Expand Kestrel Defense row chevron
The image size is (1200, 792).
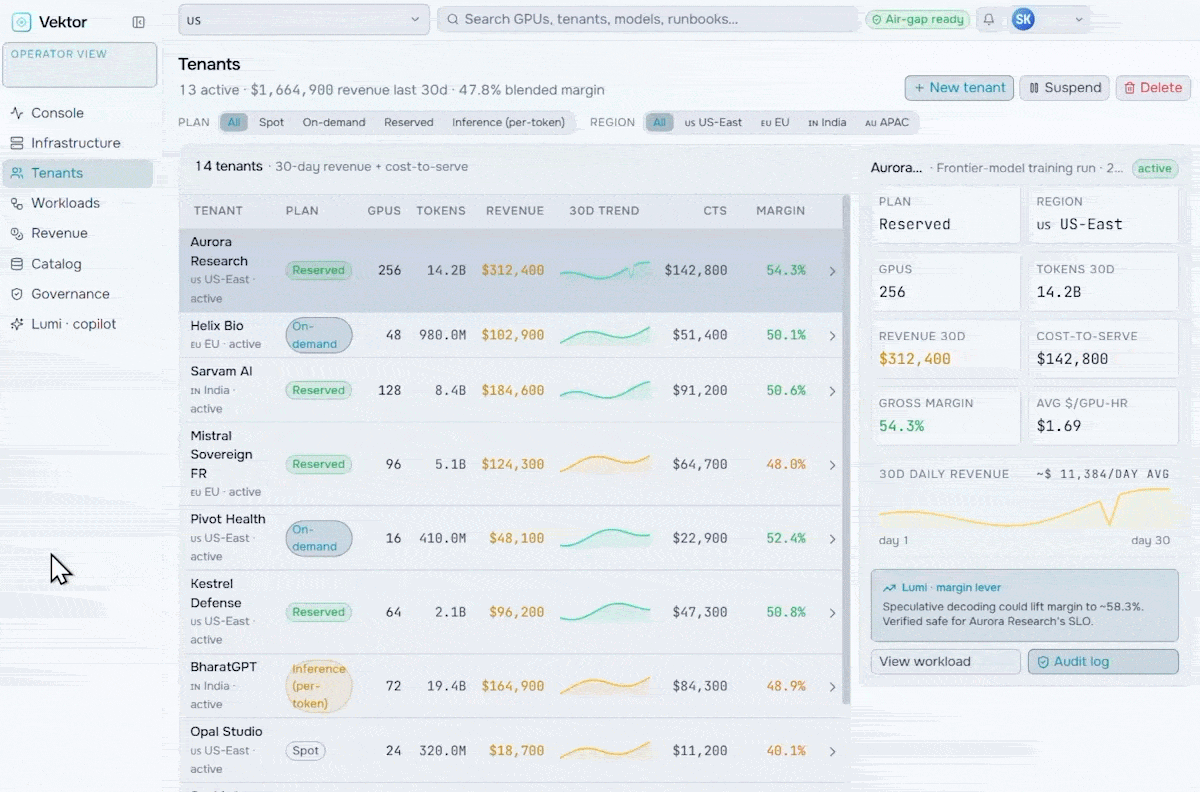[x=832, y=612]
